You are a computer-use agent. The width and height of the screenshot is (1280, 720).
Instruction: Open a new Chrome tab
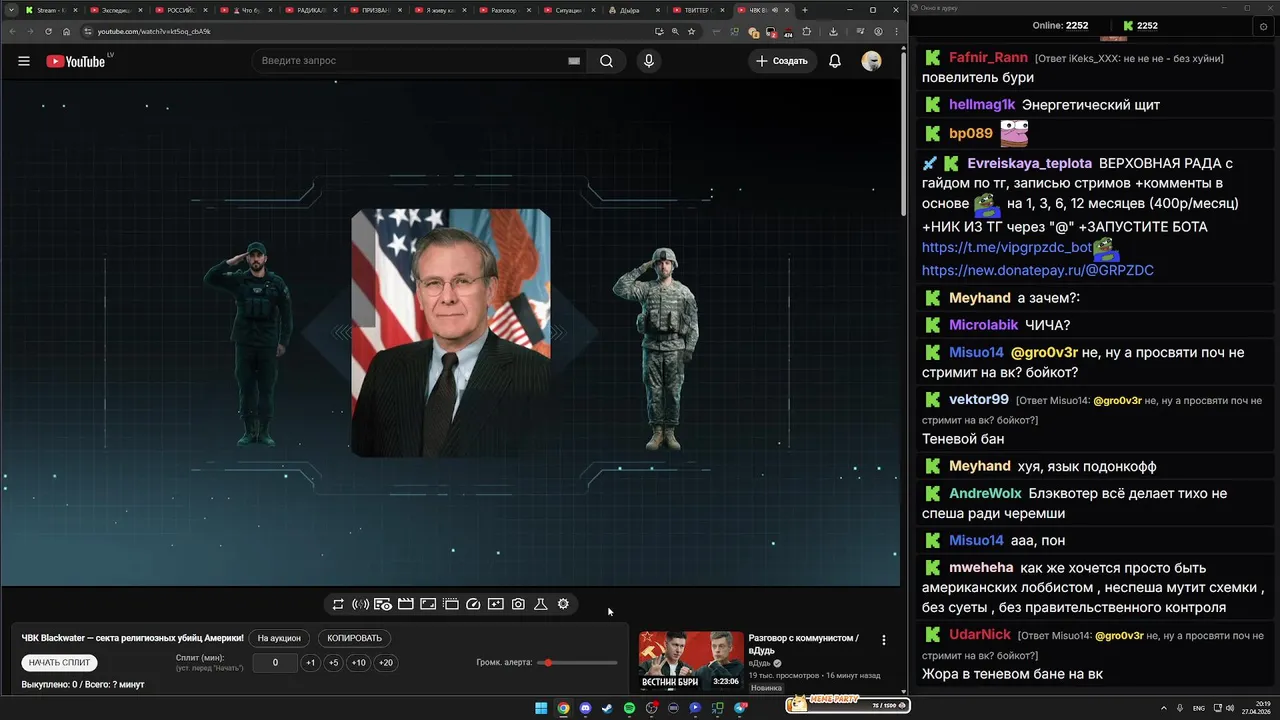pyautogui.click(x=804, y=10)
